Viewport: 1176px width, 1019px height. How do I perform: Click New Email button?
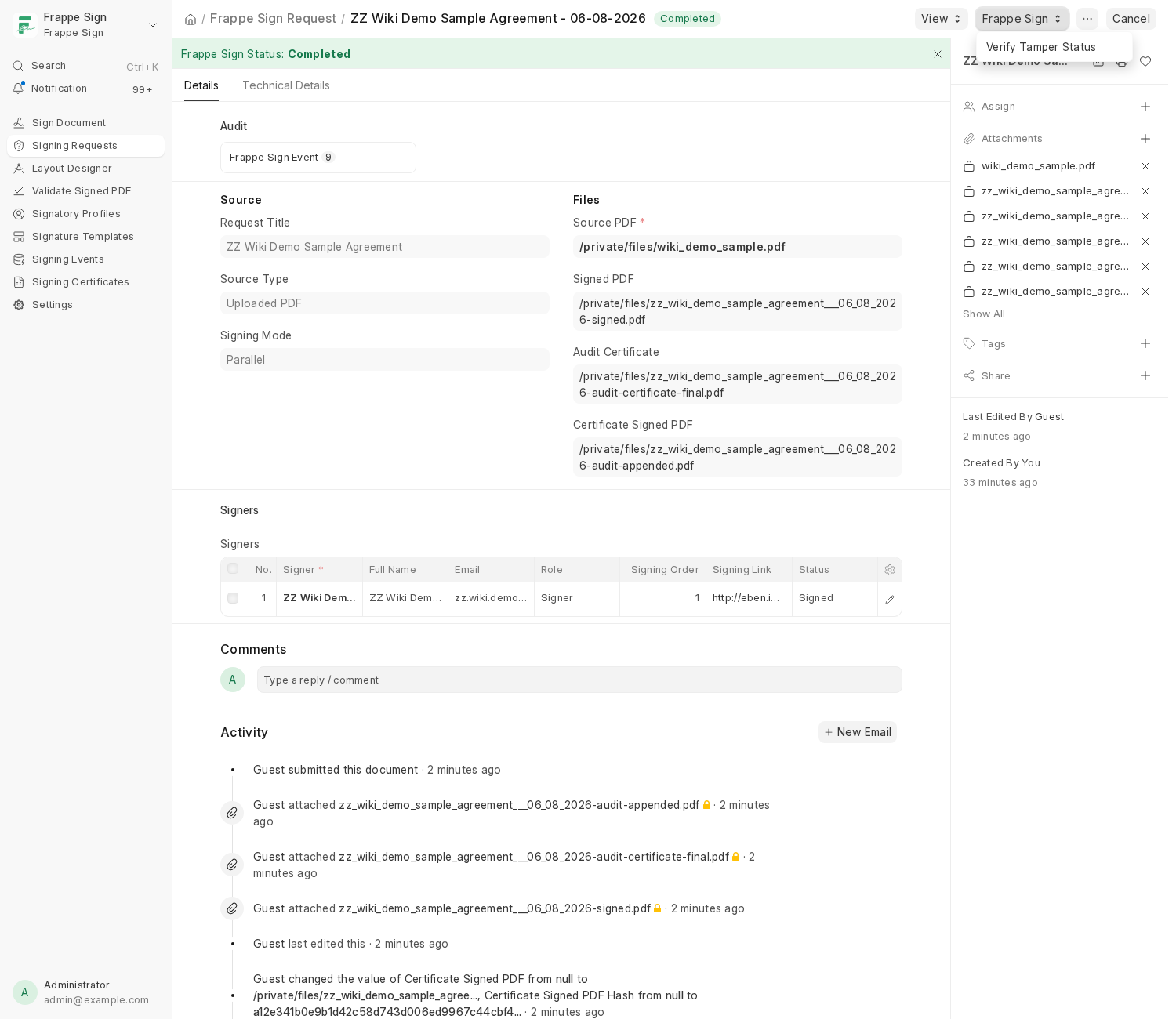858,732
